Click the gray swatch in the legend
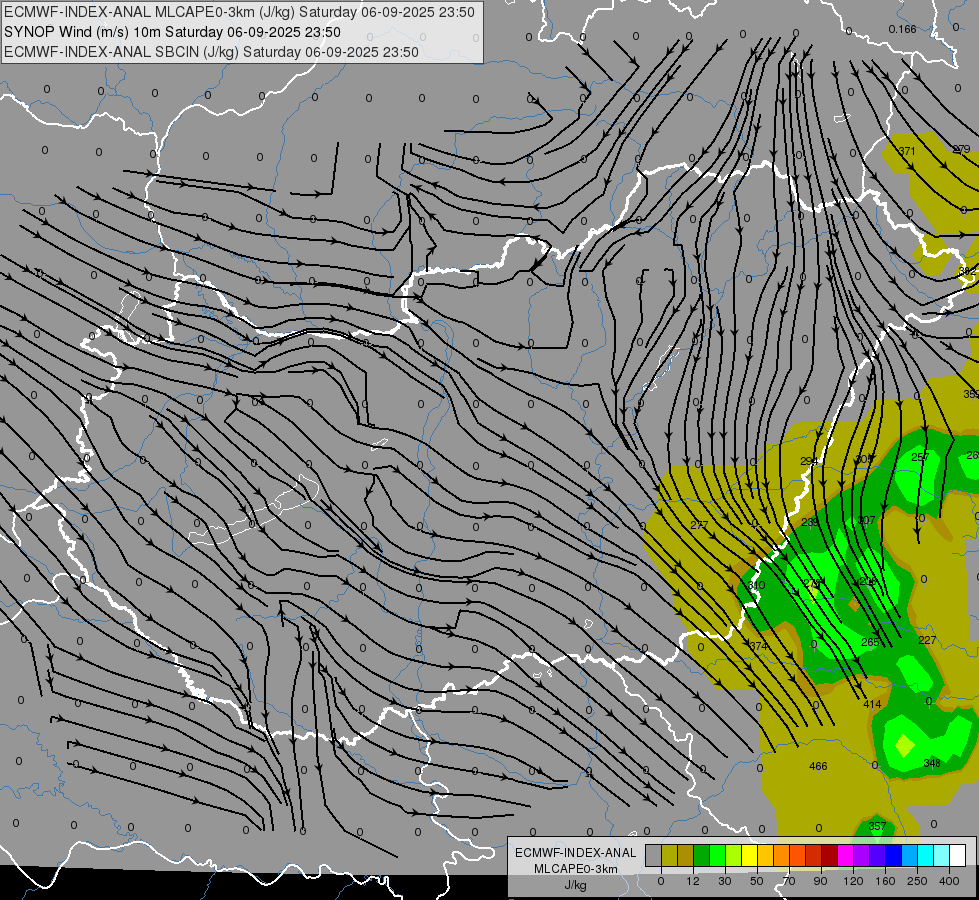 [x=653, y=855]
